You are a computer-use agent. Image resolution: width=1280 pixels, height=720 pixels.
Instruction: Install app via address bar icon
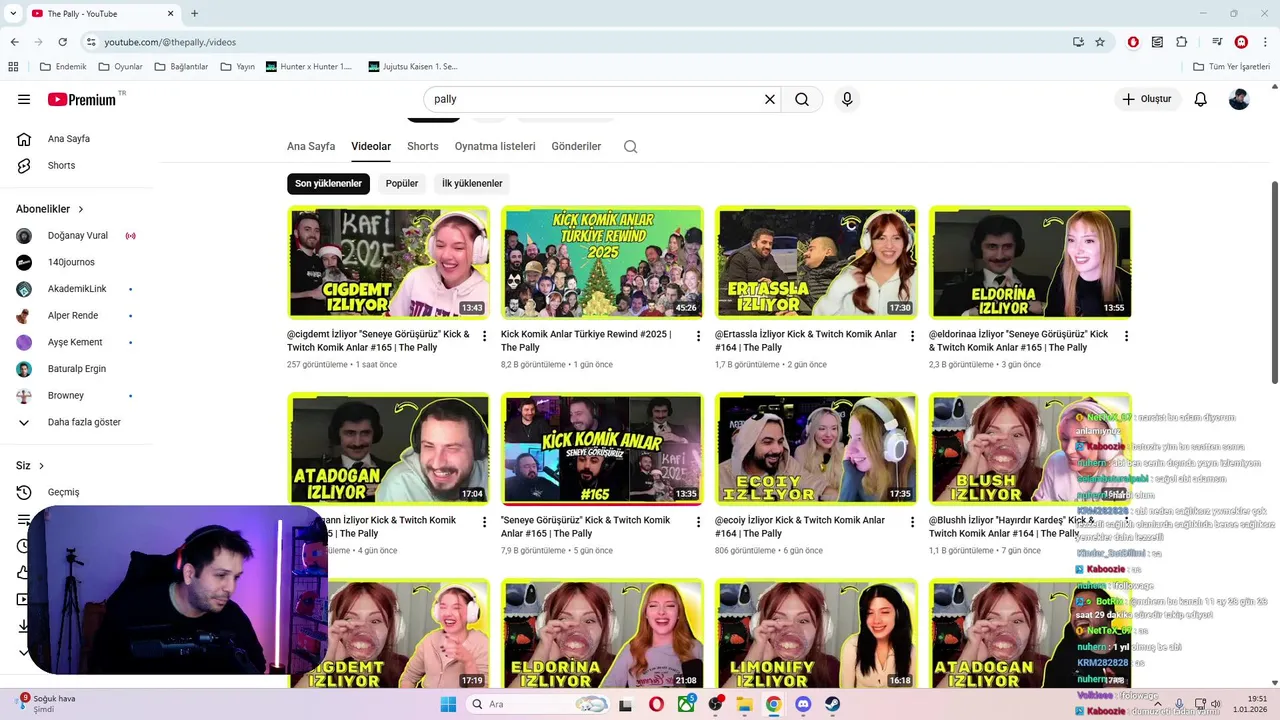[1078, 42]
